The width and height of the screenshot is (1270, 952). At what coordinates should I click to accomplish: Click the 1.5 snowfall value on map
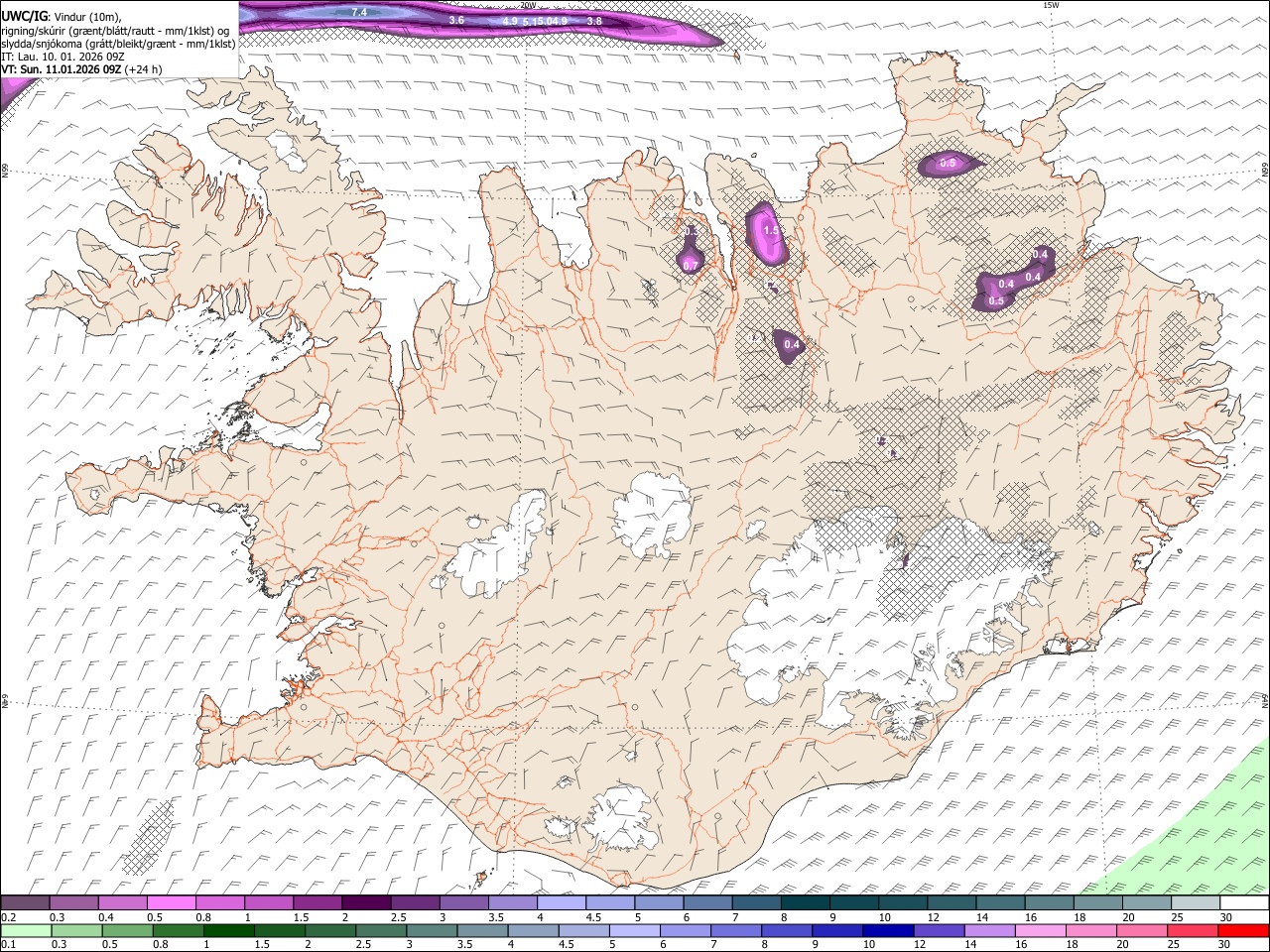(x=771, y=231)
